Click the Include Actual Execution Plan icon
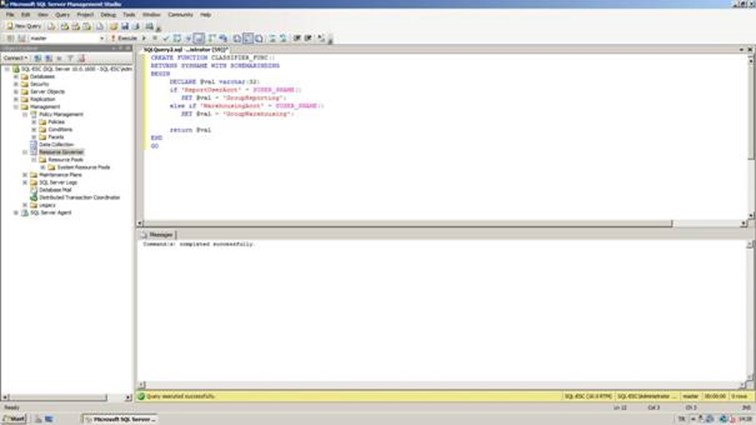Screen dimensions: 756x425 point(212,38)
